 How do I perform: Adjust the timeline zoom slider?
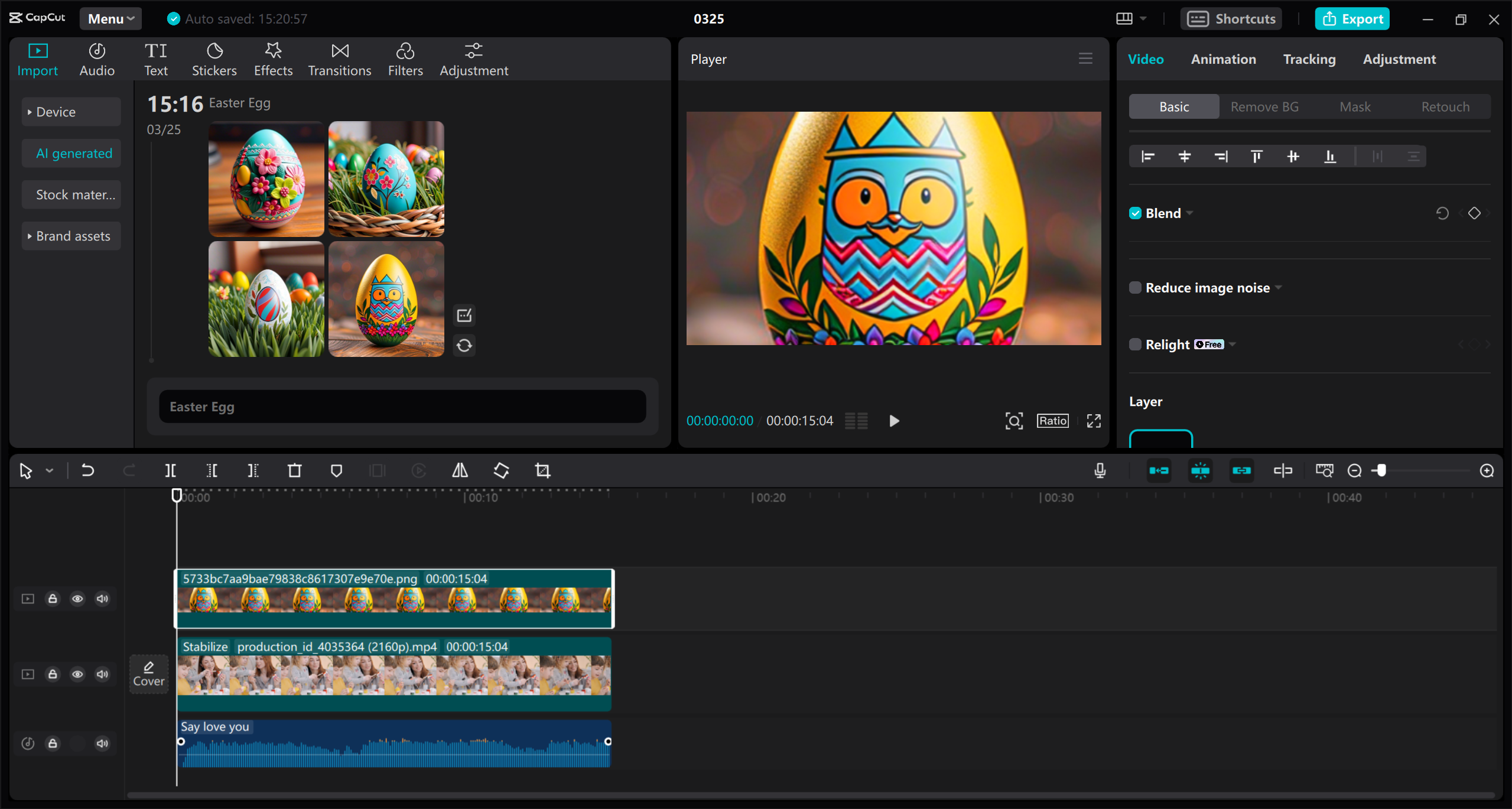[1382, 470]
